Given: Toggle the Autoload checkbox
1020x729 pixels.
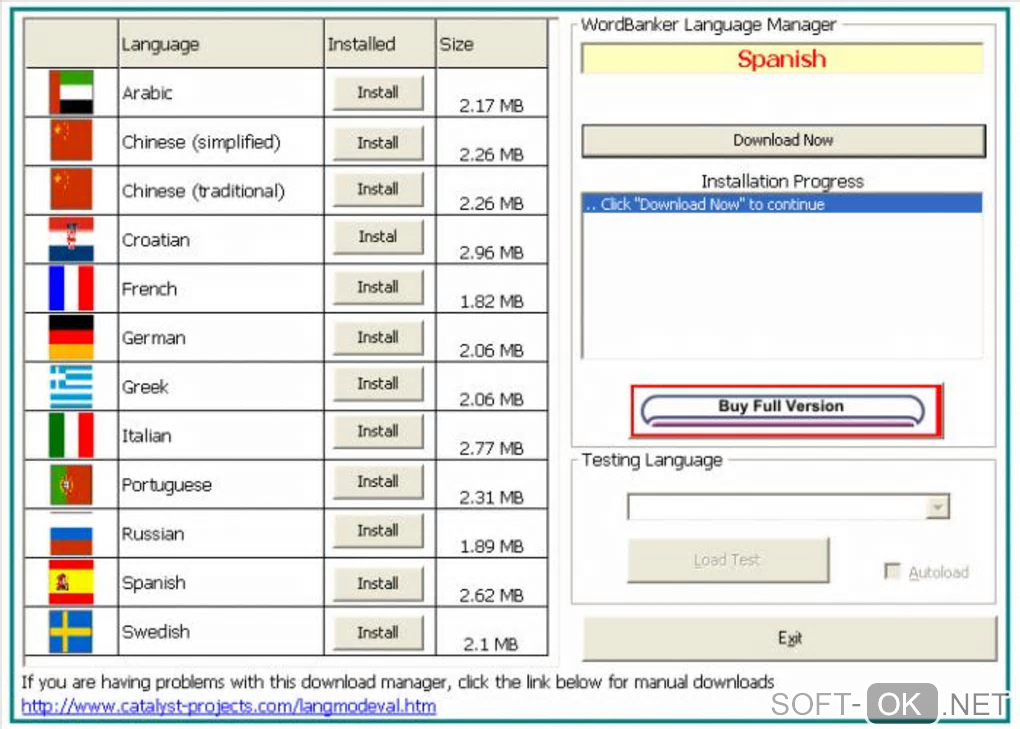Looking at the screenshot, I should [x=892, y=571].
